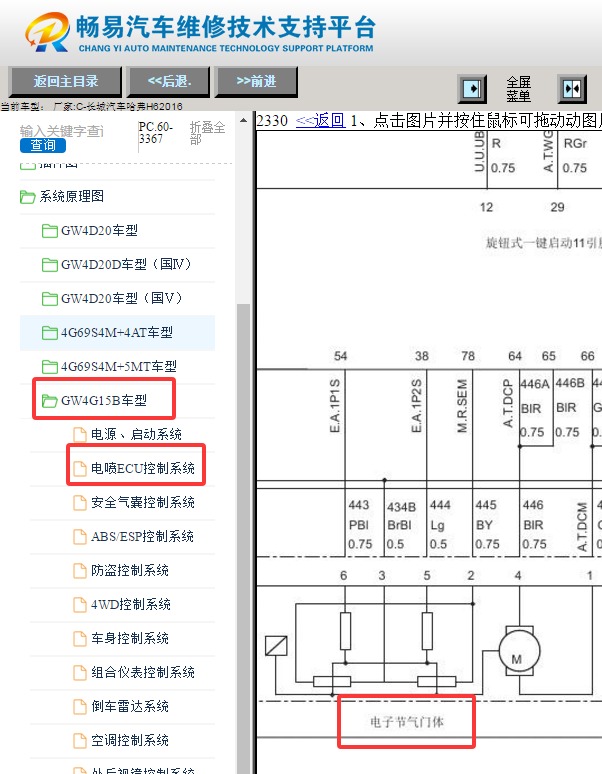The width and height of the screenshot is (602, 774).
Task: Click wire label 443 PBl 0.75
Action: [360, 525]
